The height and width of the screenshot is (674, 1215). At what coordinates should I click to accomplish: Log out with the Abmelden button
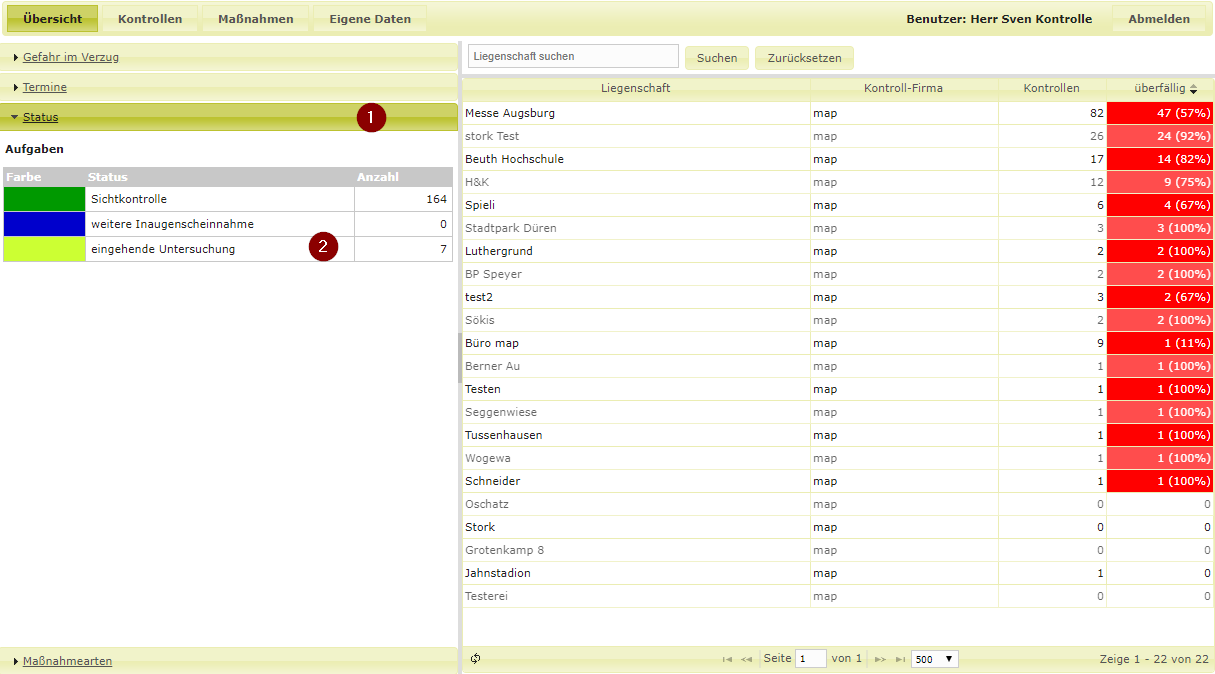click(x=1159, y=19)
